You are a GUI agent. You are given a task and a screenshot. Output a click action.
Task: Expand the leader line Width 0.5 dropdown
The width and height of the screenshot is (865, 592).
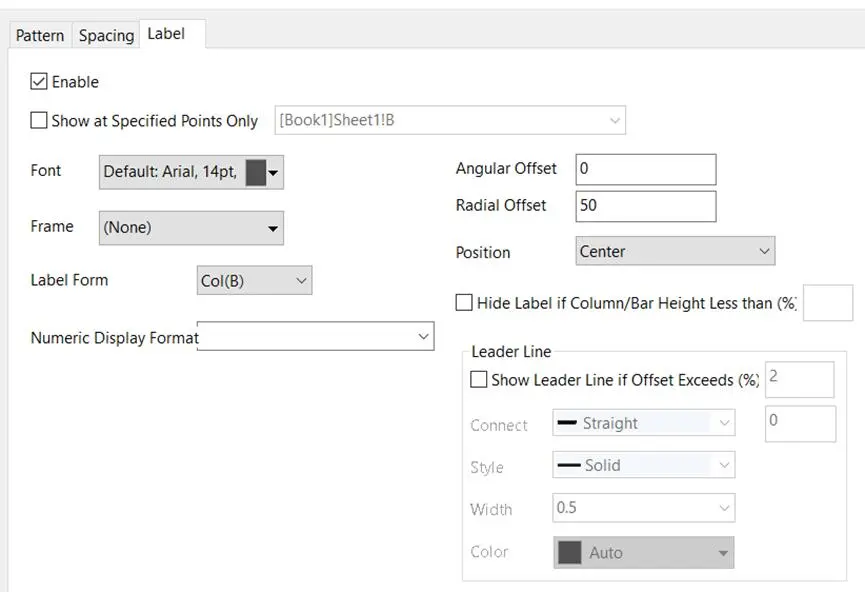click(x=644, y=508)
